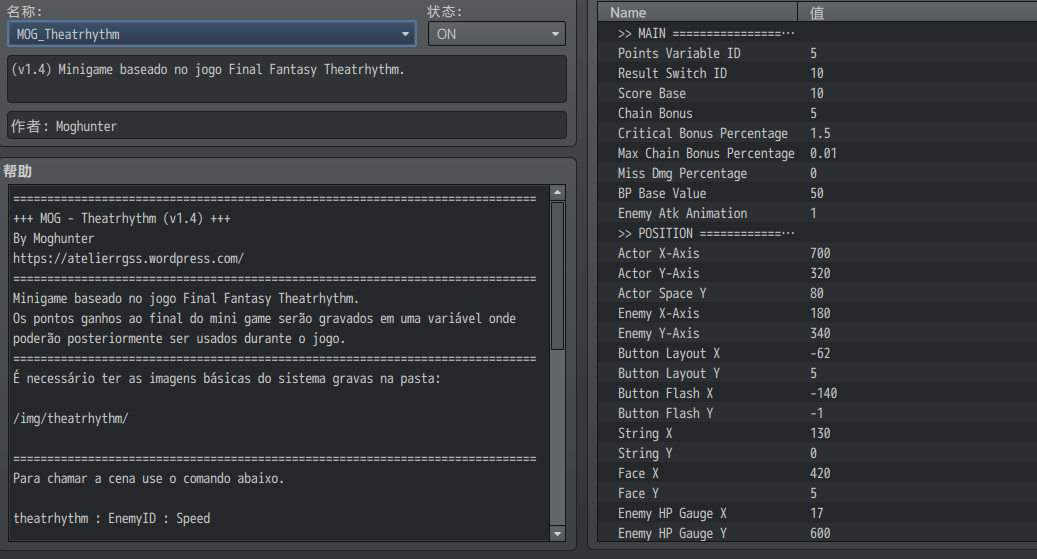1037x559 pixels.
Task: Select the Enemy X-Axis parameter
Action: tap(817, 313)
